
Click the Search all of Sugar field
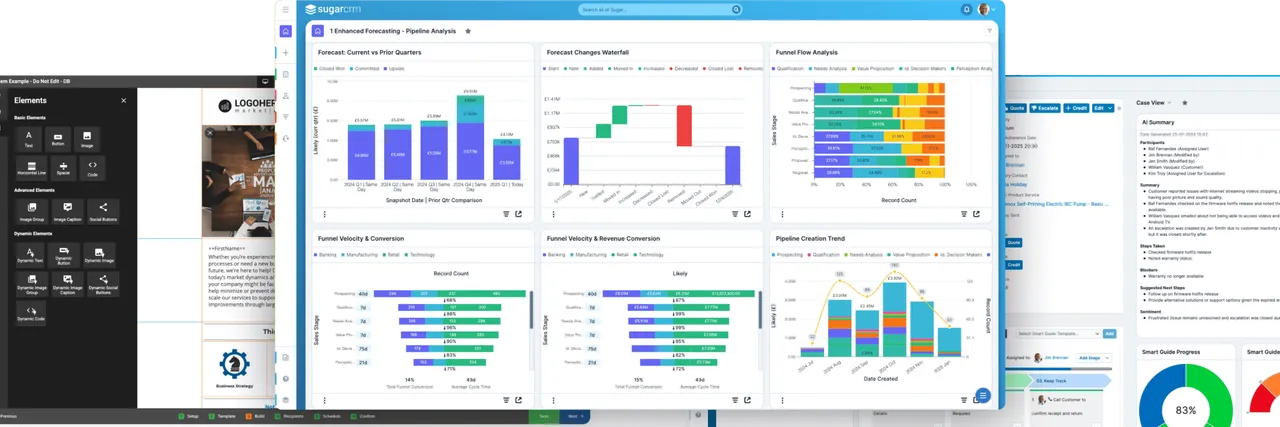(660, 9)
